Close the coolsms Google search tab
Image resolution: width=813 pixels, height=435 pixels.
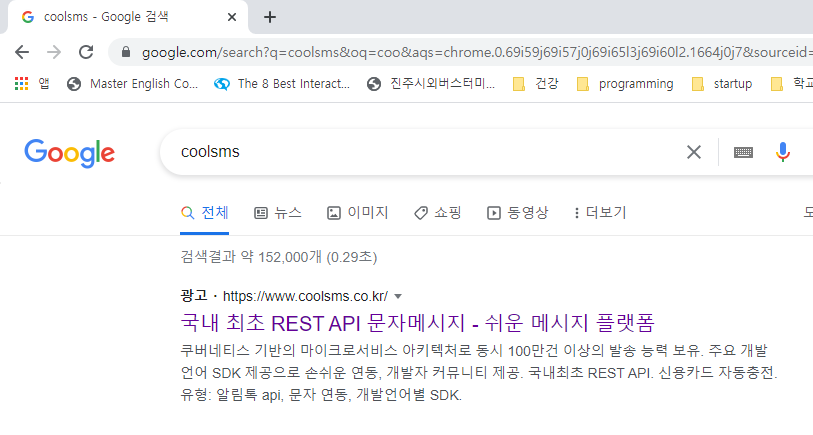[x=232, y=17]
